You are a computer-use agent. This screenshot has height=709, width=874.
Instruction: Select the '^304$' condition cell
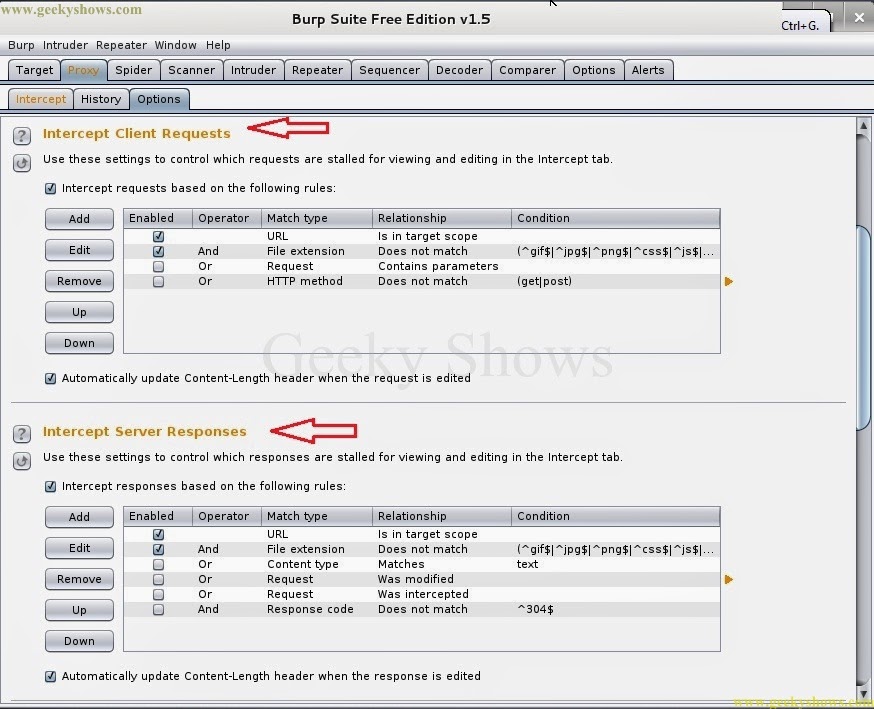click(615, 610)
